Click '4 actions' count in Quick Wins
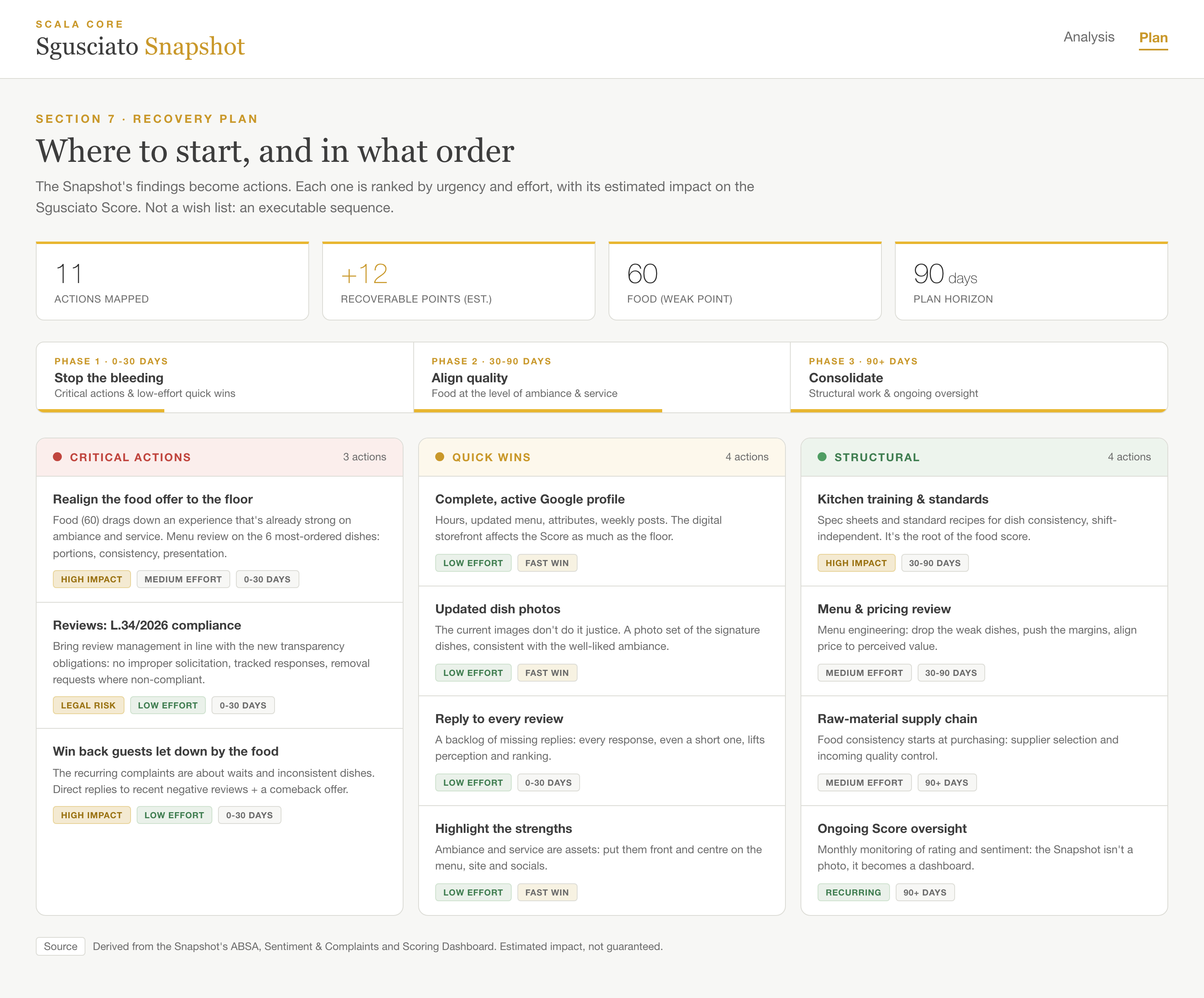1204x998 pixels. click(746, 457)
